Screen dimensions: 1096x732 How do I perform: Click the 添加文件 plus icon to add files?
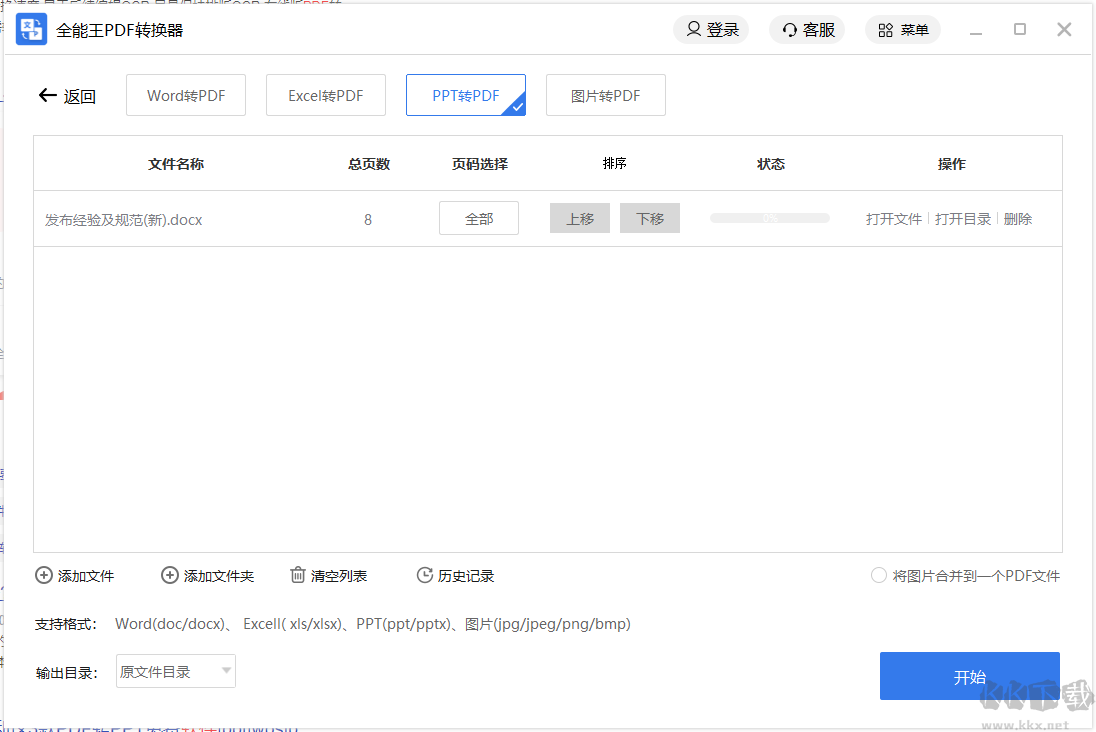44,575
